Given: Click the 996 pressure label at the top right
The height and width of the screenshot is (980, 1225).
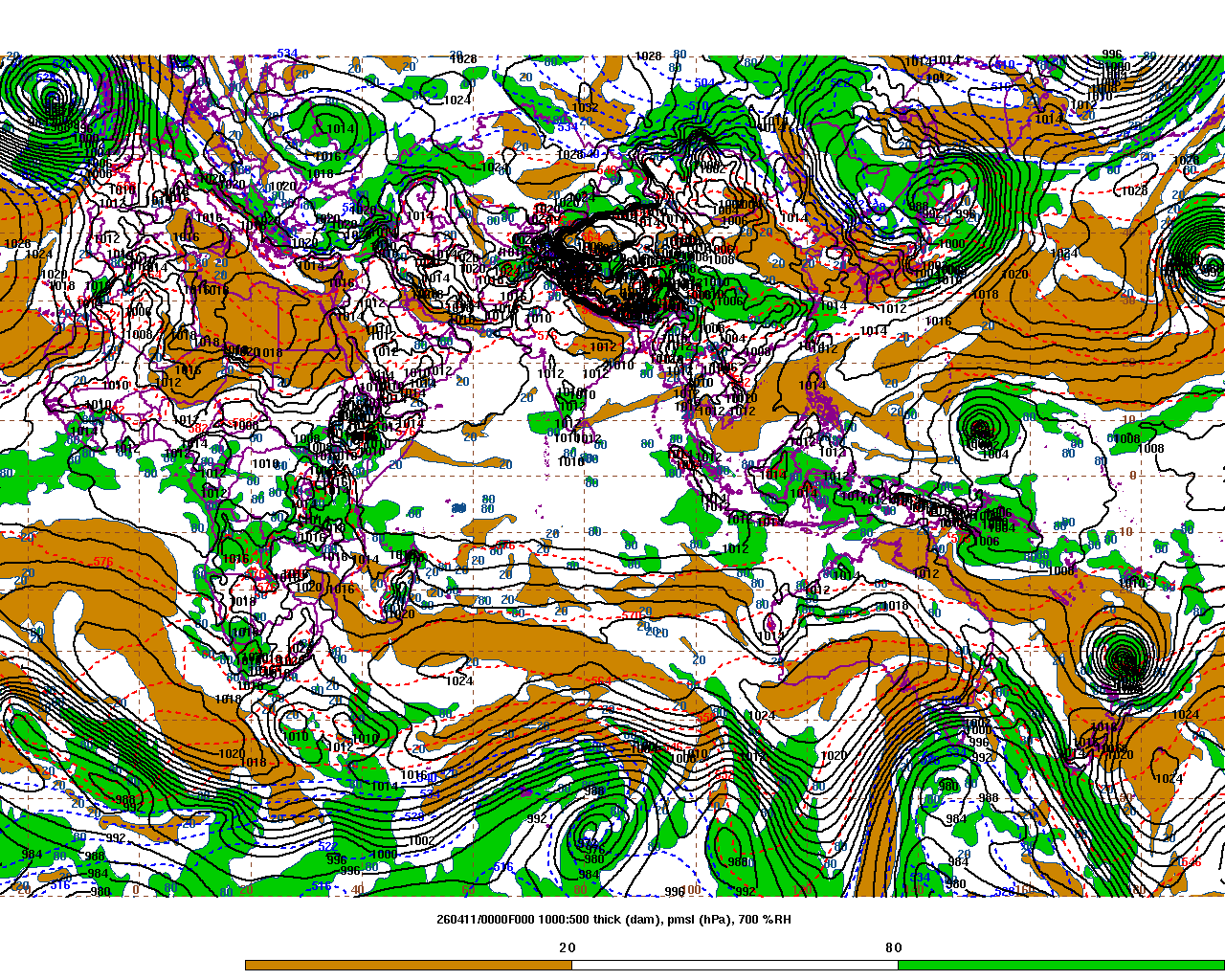Looking at the screenshot, I should 1111,55.
